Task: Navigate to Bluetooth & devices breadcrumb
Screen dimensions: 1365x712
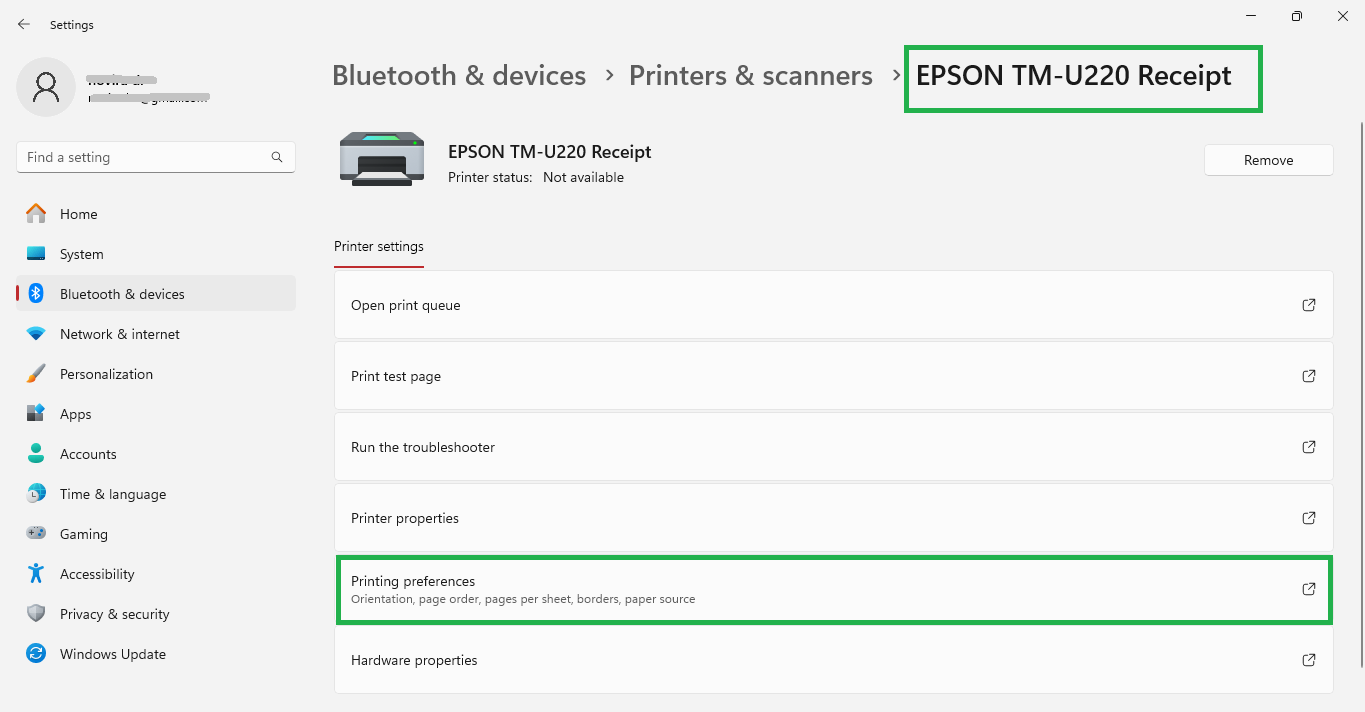Action: [459, 76]
